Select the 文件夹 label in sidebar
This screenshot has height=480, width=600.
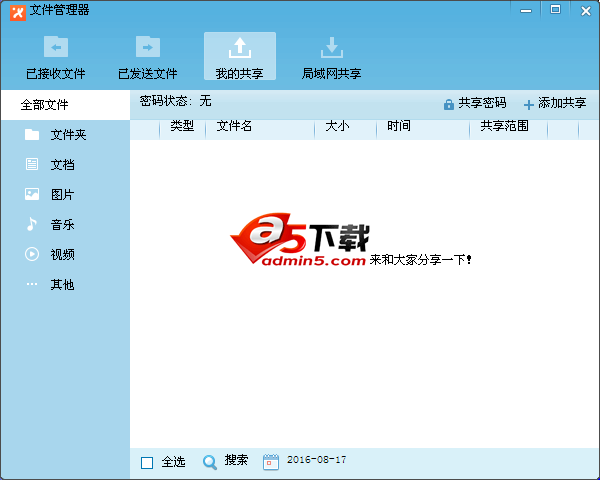[x=68, y=135]
